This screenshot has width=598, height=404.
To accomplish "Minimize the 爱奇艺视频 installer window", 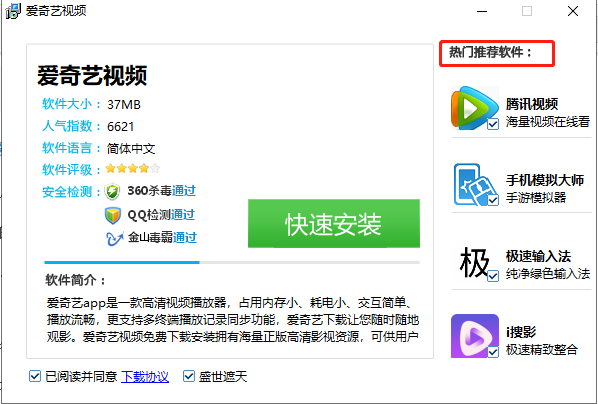I will [482, 11].
